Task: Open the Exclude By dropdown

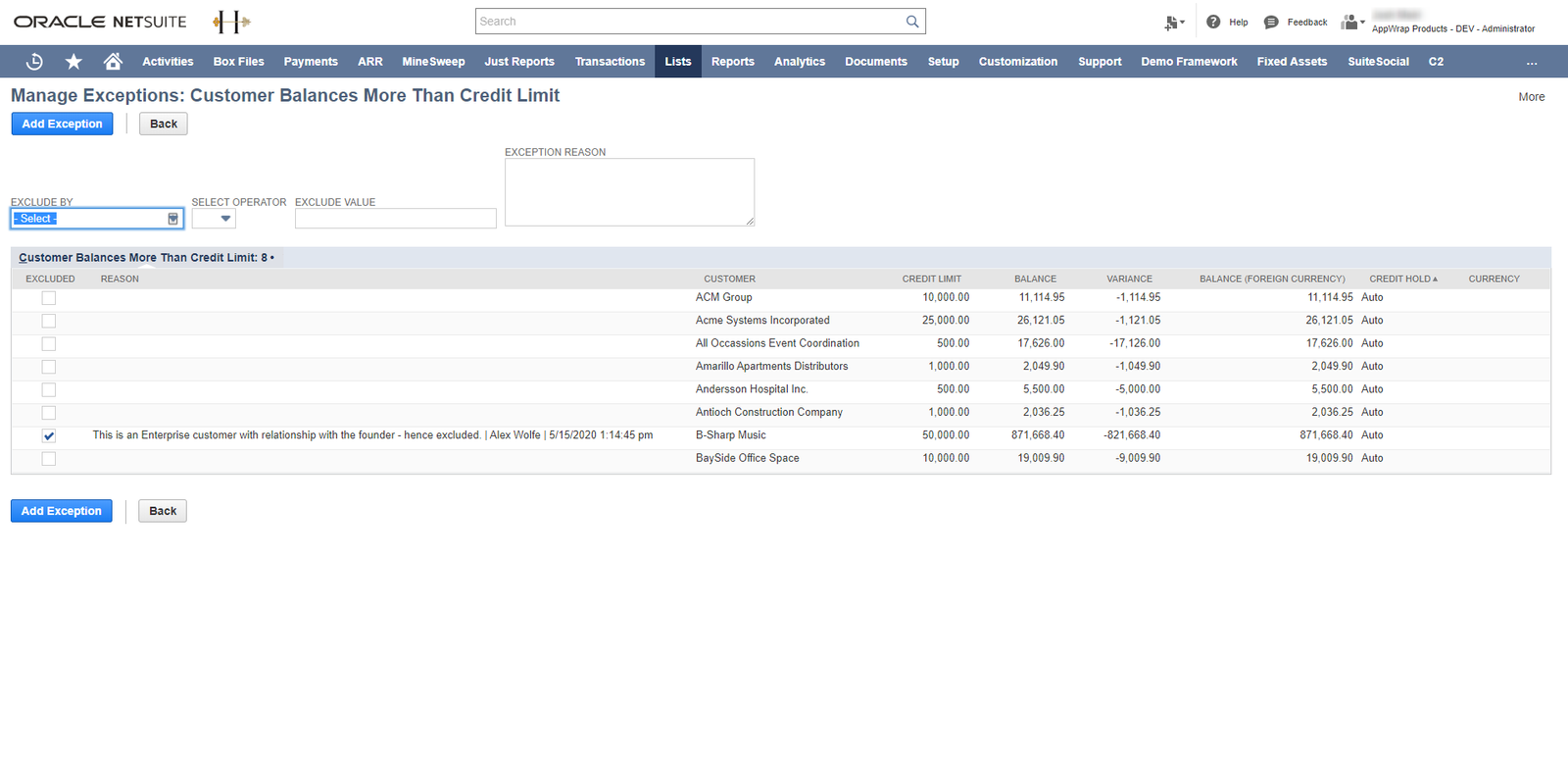Action: tap(97, 219)
